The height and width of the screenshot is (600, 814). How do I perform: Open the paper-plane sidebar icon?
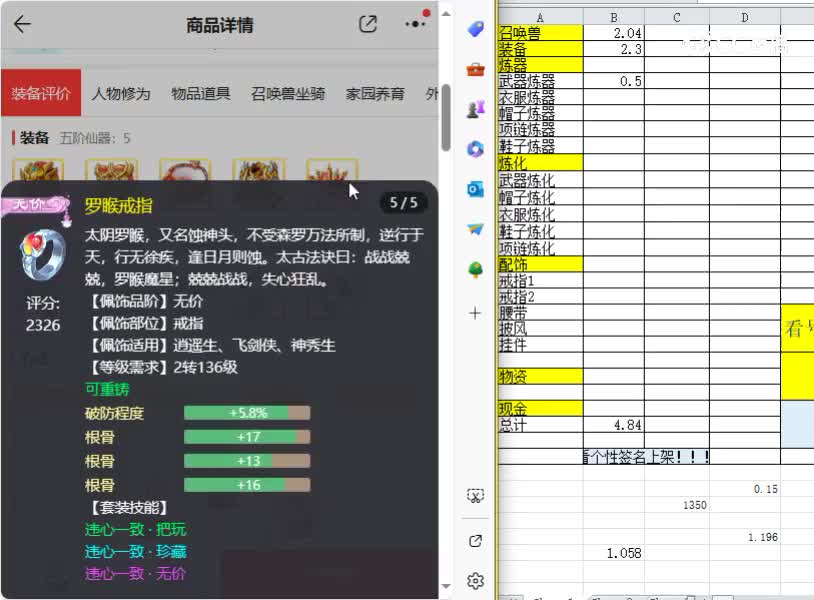(475, 229)
